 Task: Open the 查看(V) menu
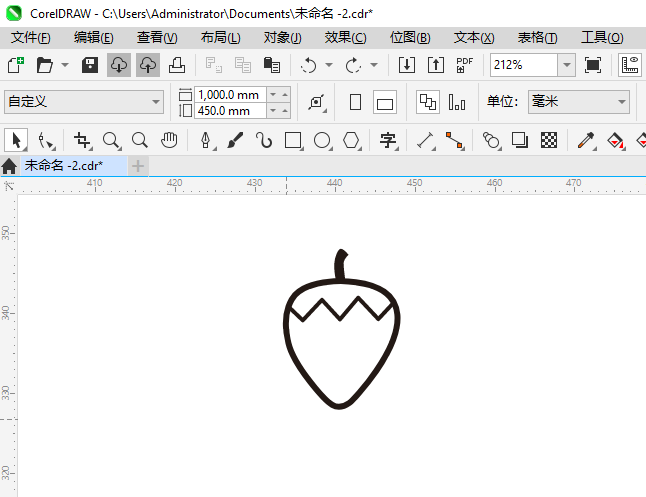point(157,38)
